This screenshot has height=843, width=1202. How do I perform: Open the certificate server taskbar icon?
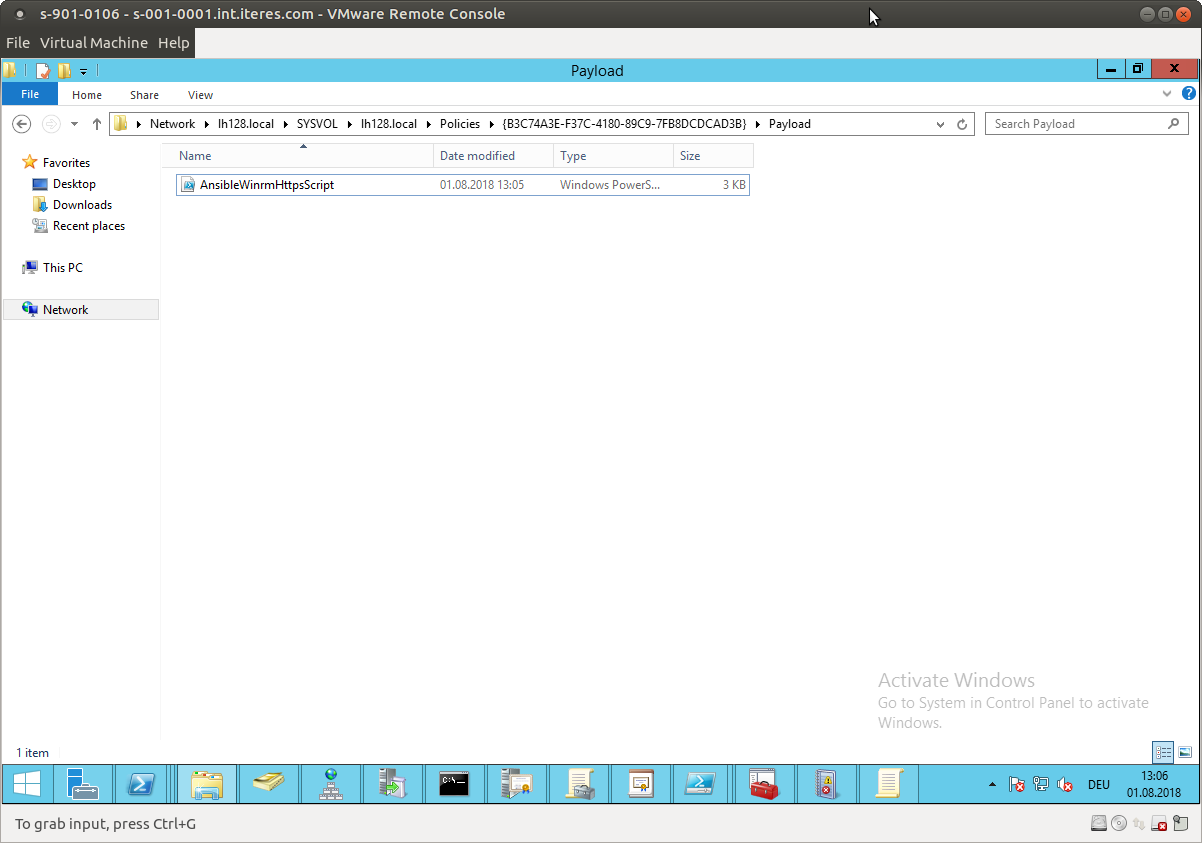[x=516, y=784]
